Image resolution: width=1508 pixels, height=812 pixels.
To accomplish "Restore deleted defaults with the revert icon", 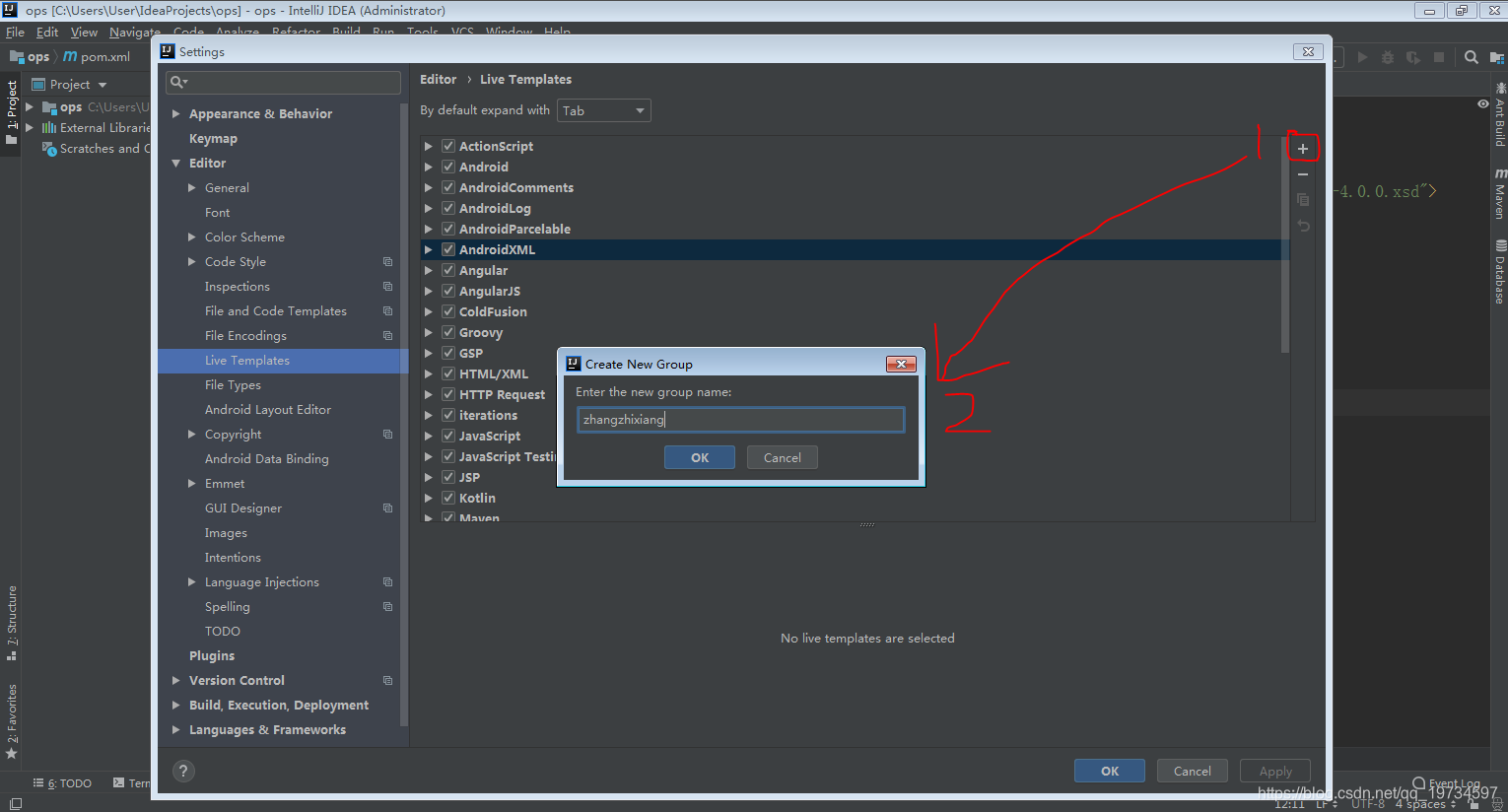I will (1302, 226).
